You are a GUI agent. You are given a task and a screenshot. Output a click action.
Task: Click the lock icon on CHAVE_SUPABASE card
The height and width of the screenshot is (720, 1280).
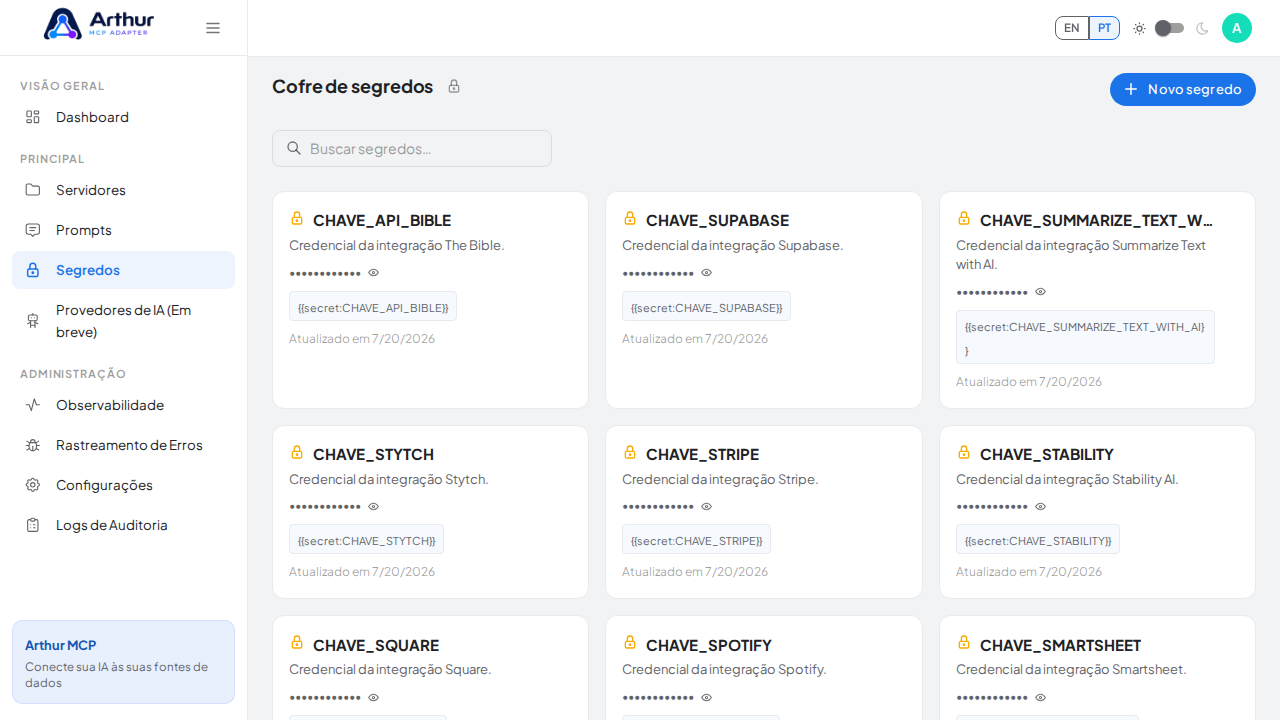[630, 218]
